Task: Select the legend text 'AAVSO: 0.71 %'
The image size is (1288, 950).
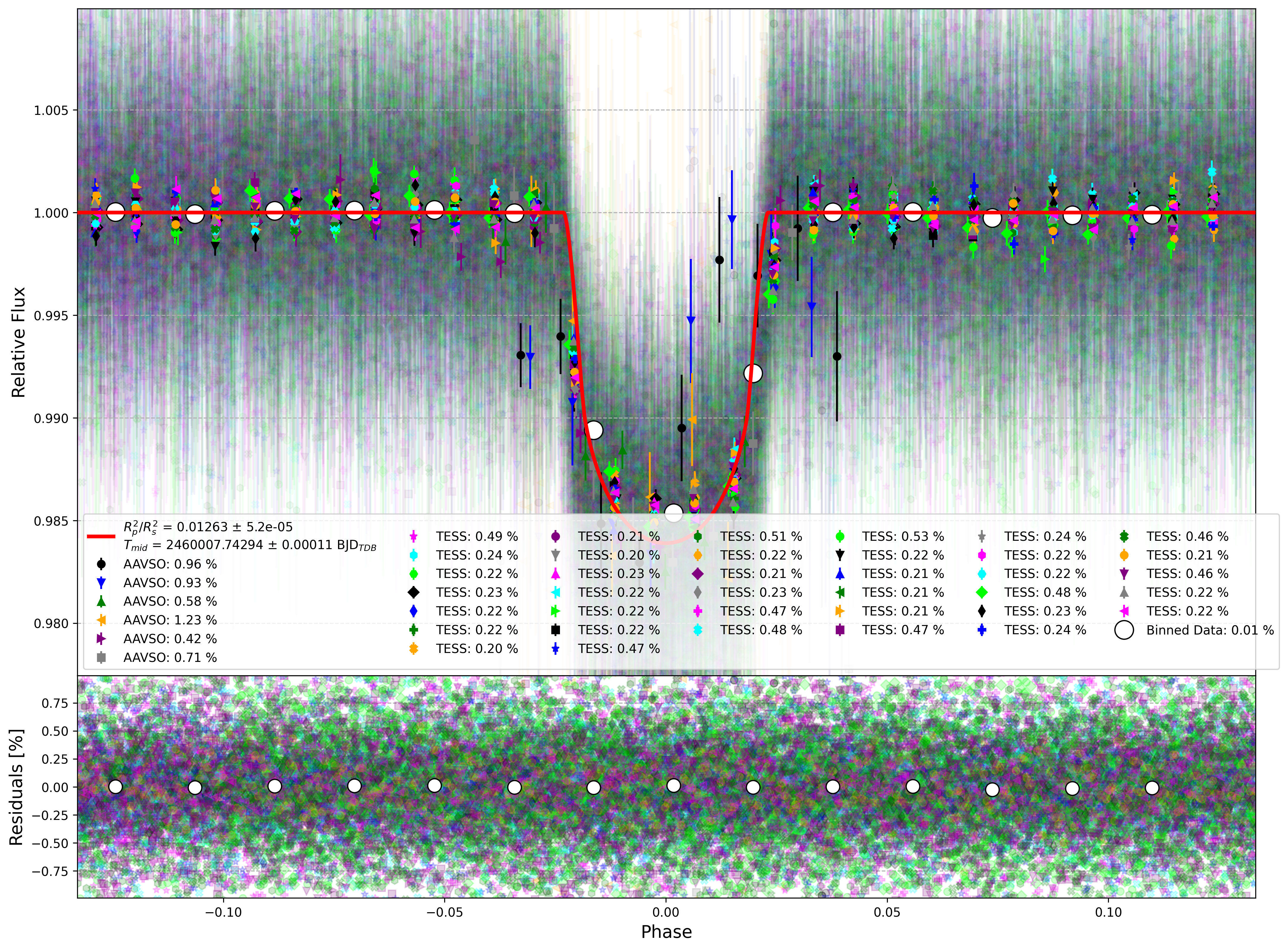Action: 170,657
